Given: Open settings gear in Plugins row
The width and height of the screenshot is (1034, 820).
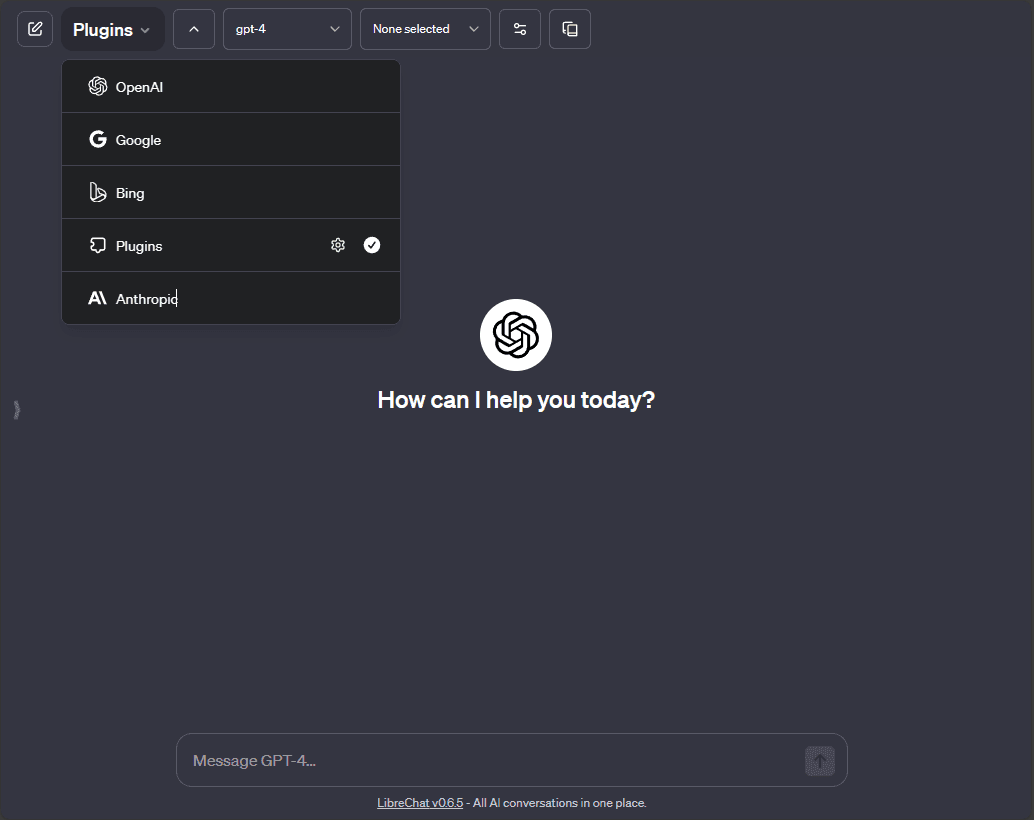Looking at the screenshot, I should (x=338, y=245).
